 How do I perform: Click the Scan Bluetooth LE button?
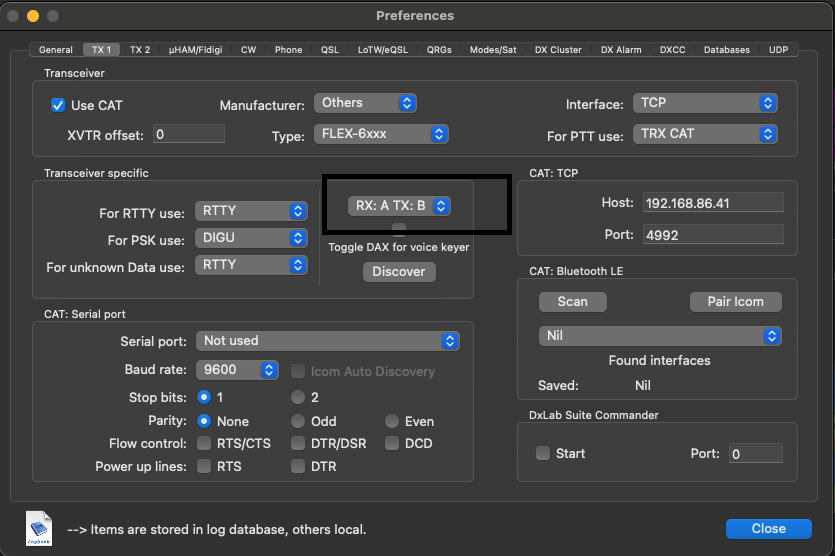point(572,301)
